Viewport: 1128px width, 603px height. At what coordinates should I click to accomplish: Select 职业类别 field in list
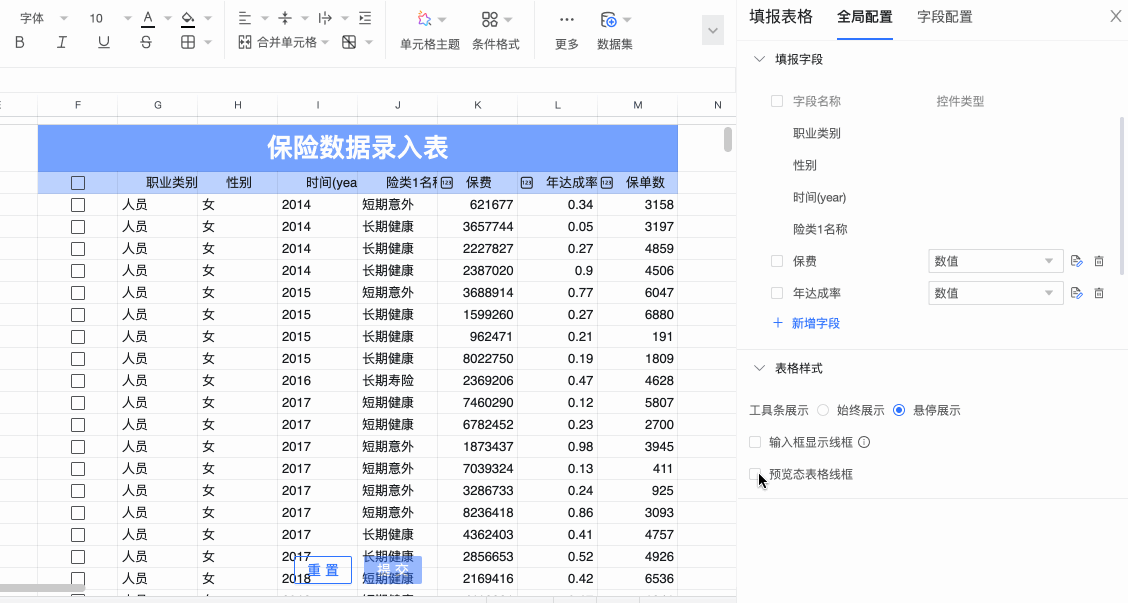coord(817,133)
